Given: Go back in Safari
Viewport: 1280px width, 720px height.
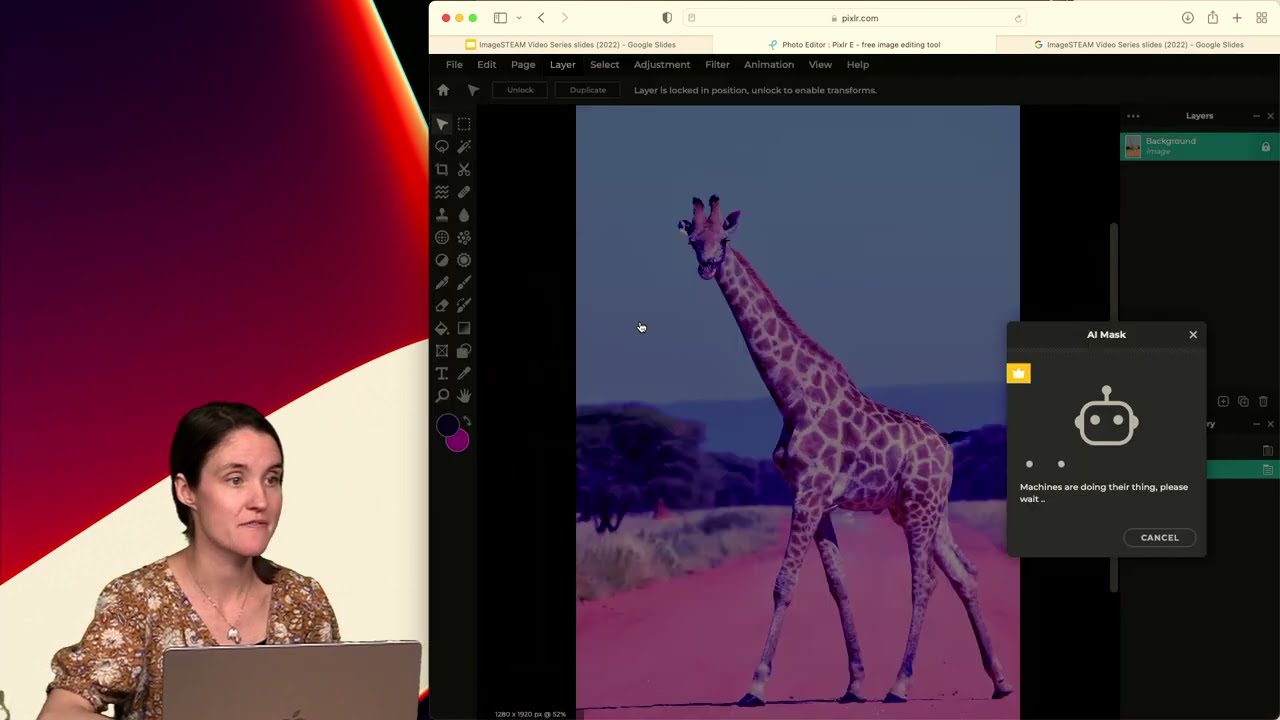Looking at the screenshot, I should point(541,18).
